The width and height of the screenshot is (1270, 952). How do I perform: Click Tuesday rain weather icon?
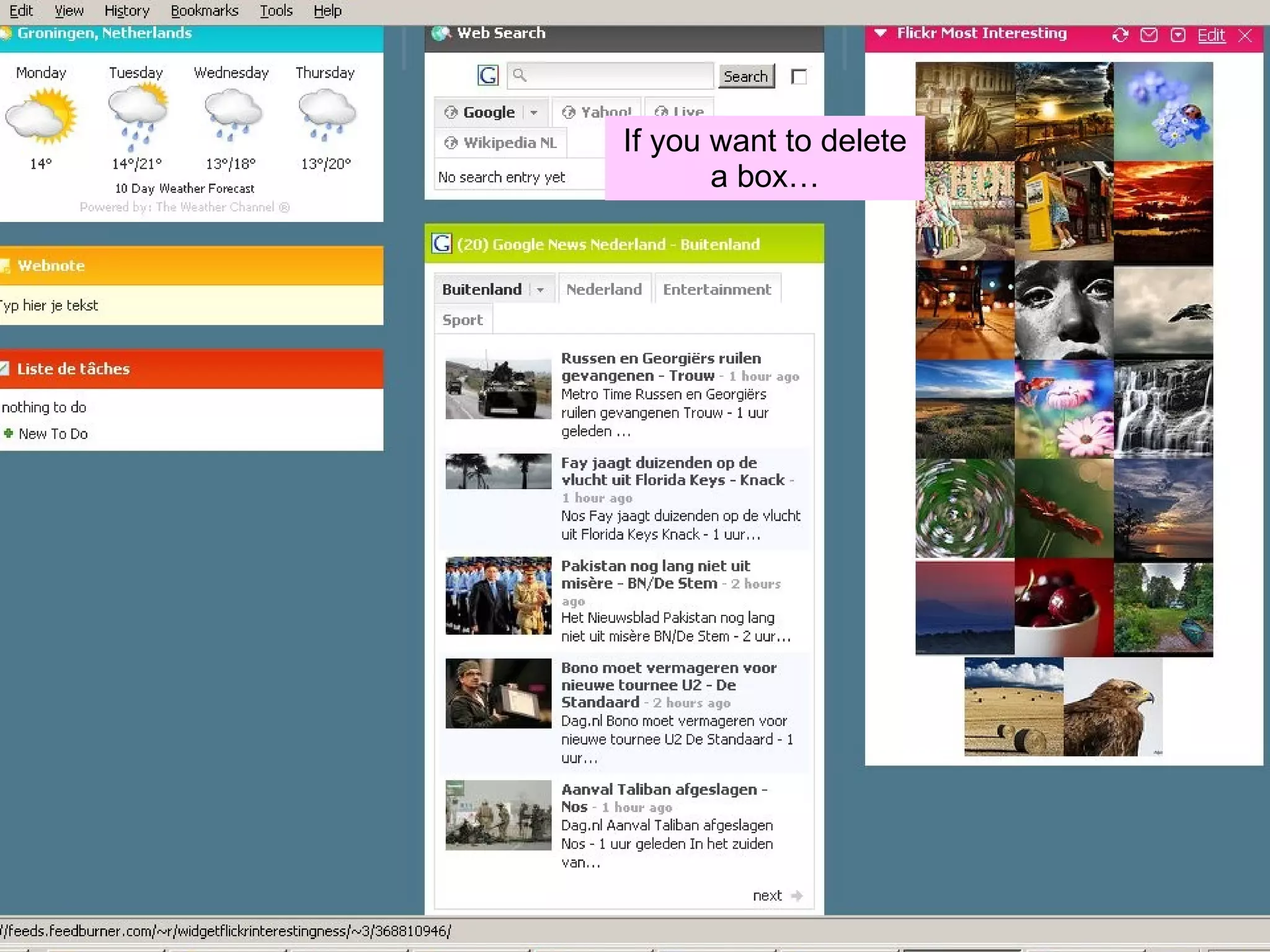click(137, 117)
